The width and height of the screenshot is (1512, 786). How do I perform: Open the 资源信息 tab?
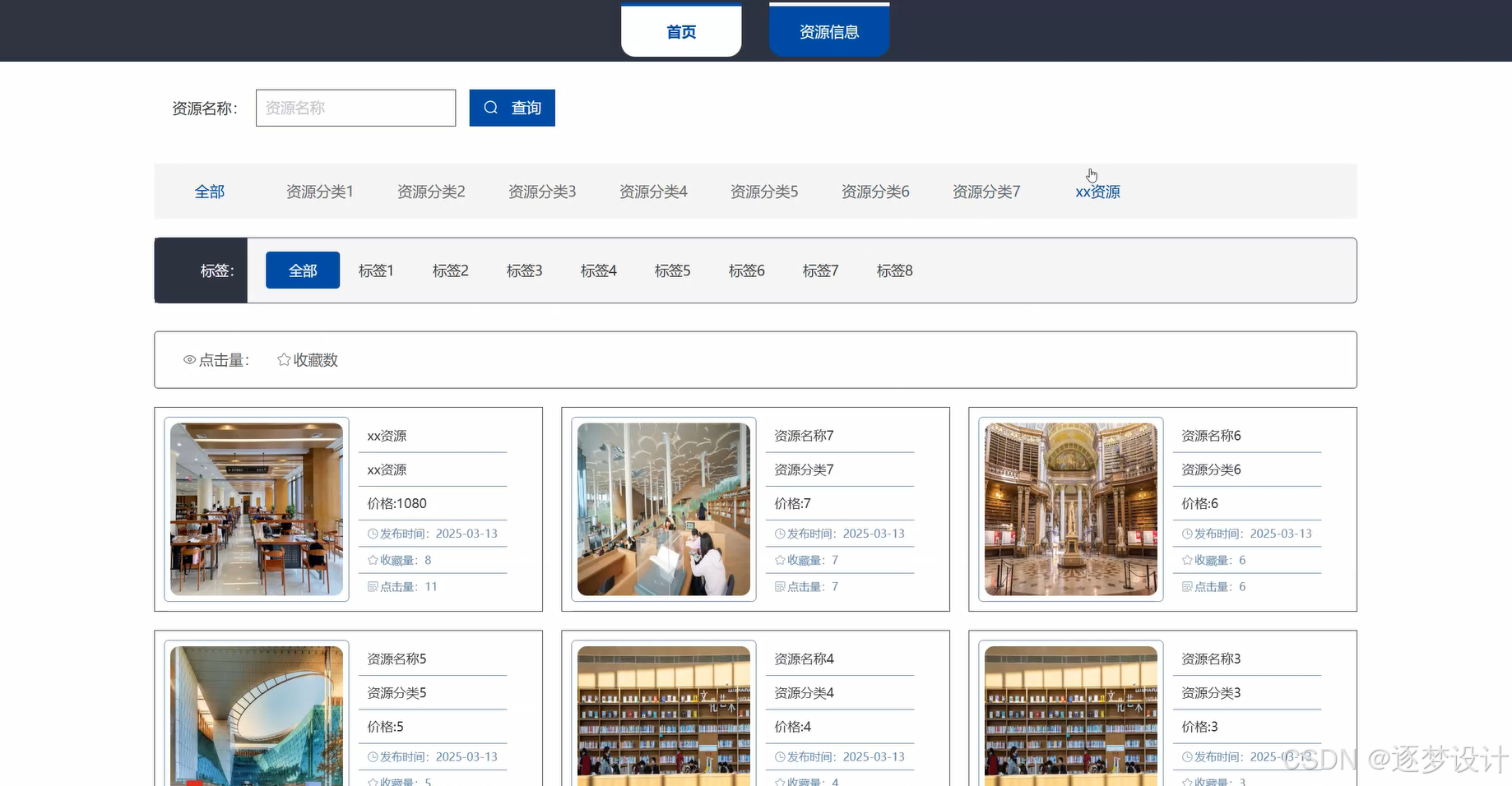pos(829,31)
